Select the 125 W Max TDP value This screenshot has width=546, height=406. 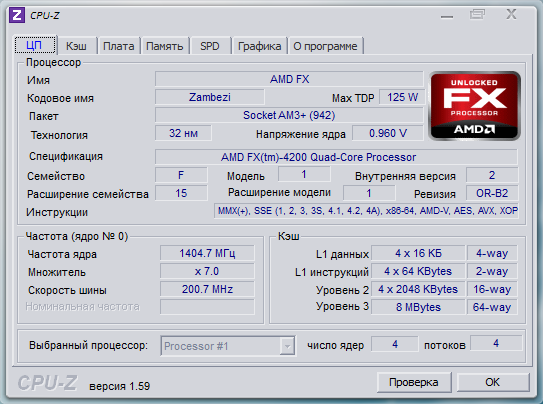[402, 97]
